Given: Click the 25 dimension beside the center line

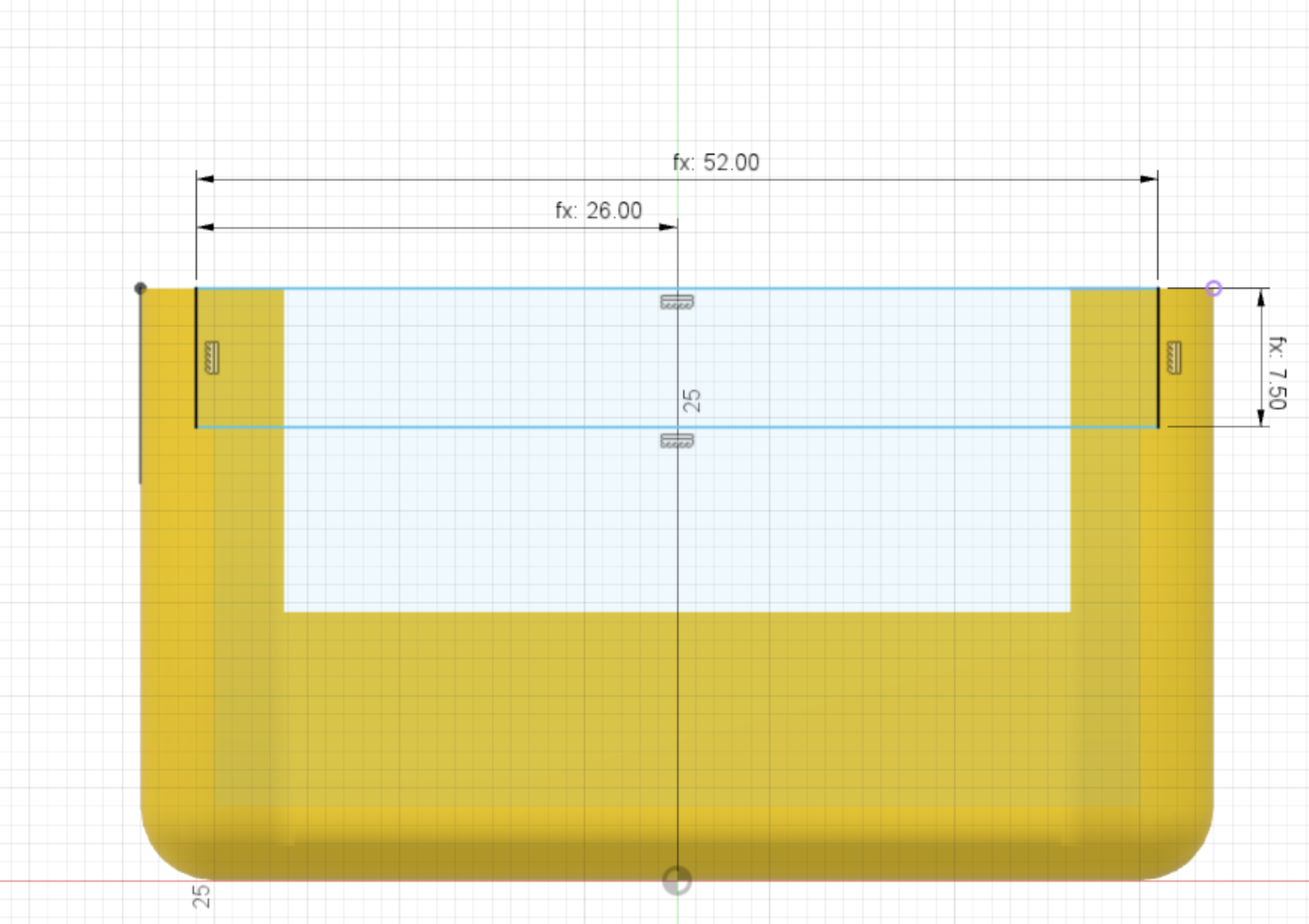Looking at the screenshot, I should coord(692,400).
